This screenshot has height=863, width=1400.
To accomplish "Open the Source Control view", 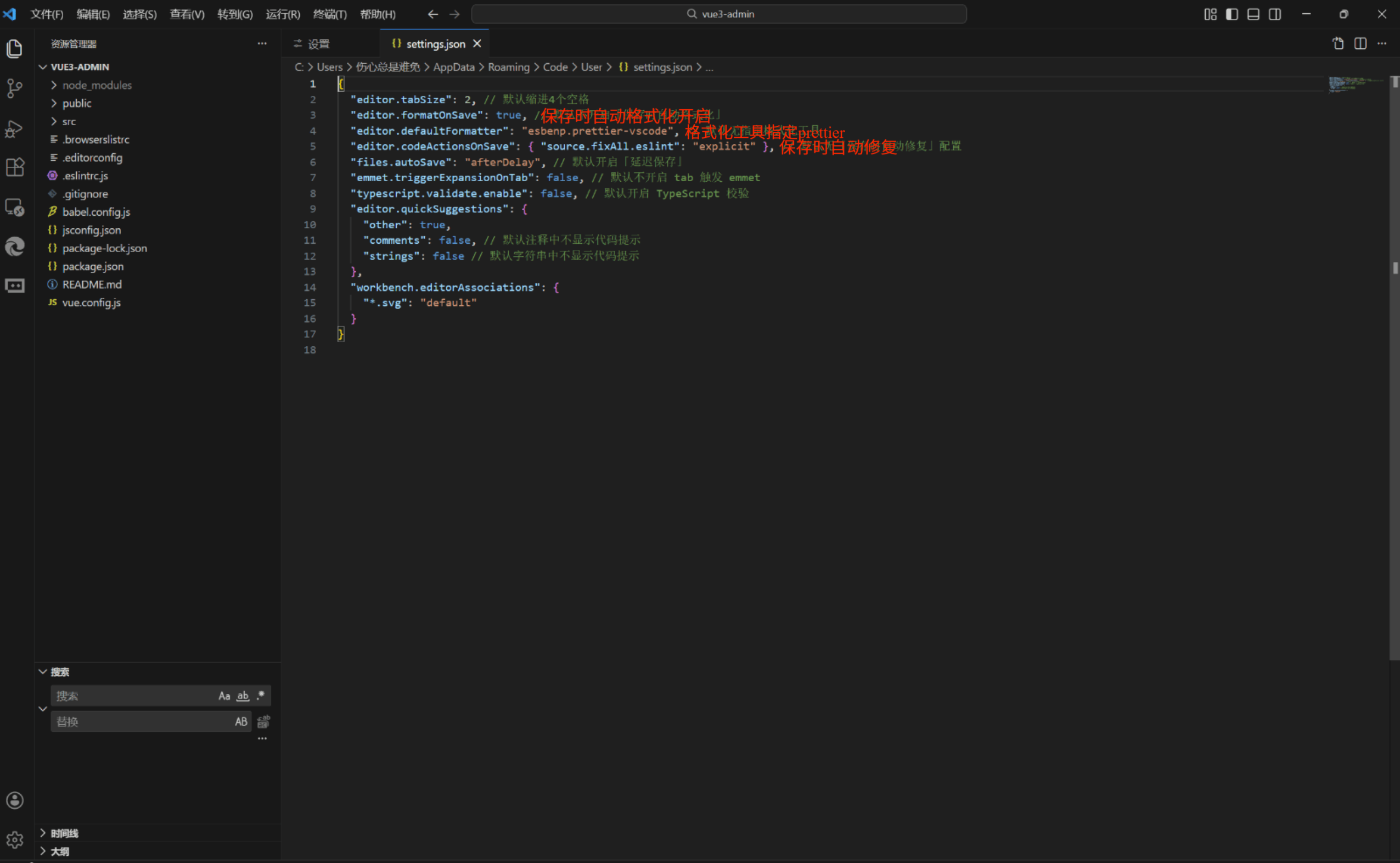I will click(14, 88).
